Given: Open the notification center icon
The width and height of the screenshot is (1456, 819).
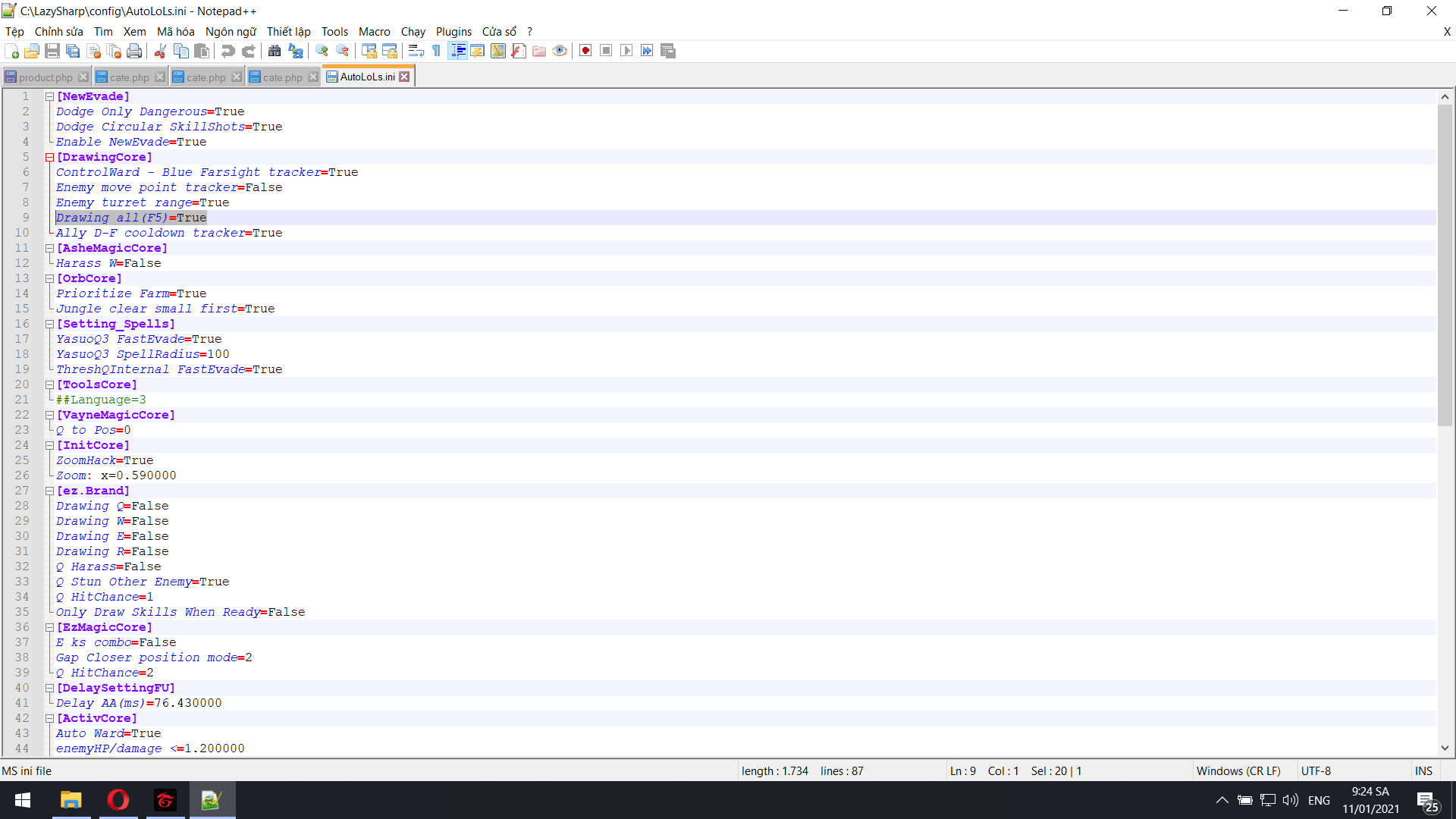Looking at the screenshot, I should pyautogui.click(x=1428, y=801).
